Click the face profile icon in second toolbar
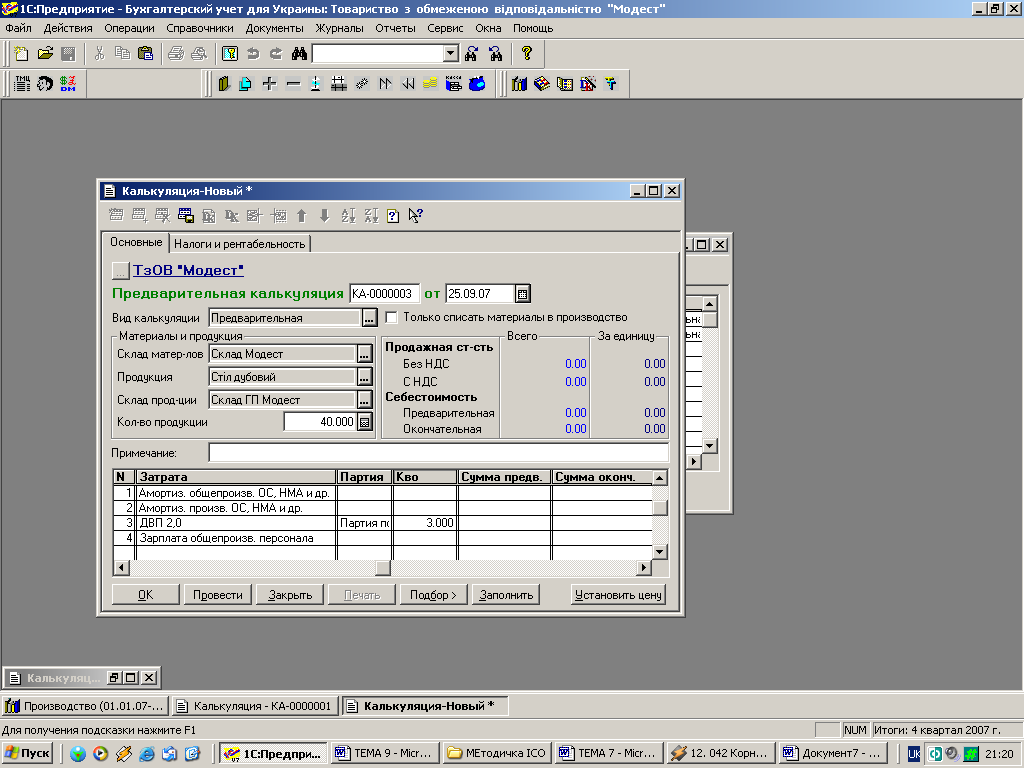The image size is (1024, 768). (x=45, y=84)
